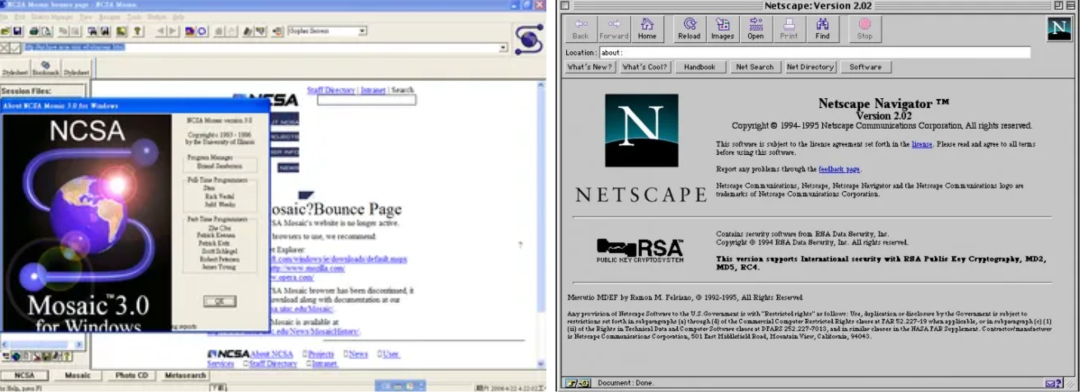
Task: Click the Home icon in Netscape toolbar
Action: click(x=647, y=29)
